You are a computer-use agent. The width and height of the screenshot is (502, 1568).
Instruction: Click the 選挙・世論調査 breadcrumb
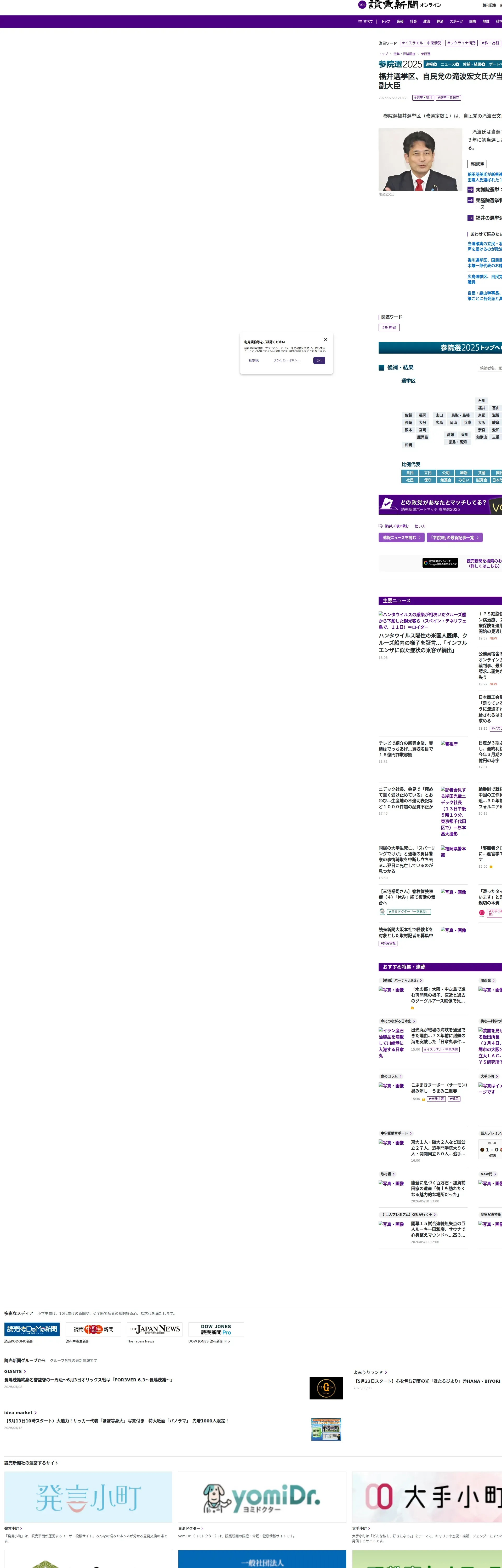404,54
